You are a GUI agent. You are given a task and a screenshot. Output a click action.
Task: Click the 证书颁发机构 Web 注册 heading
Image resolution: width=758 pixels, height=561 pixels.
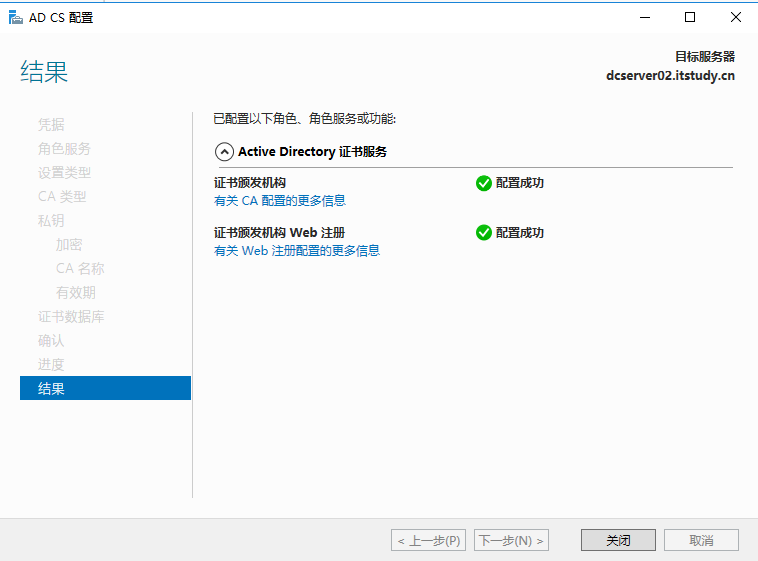point(279,233)
